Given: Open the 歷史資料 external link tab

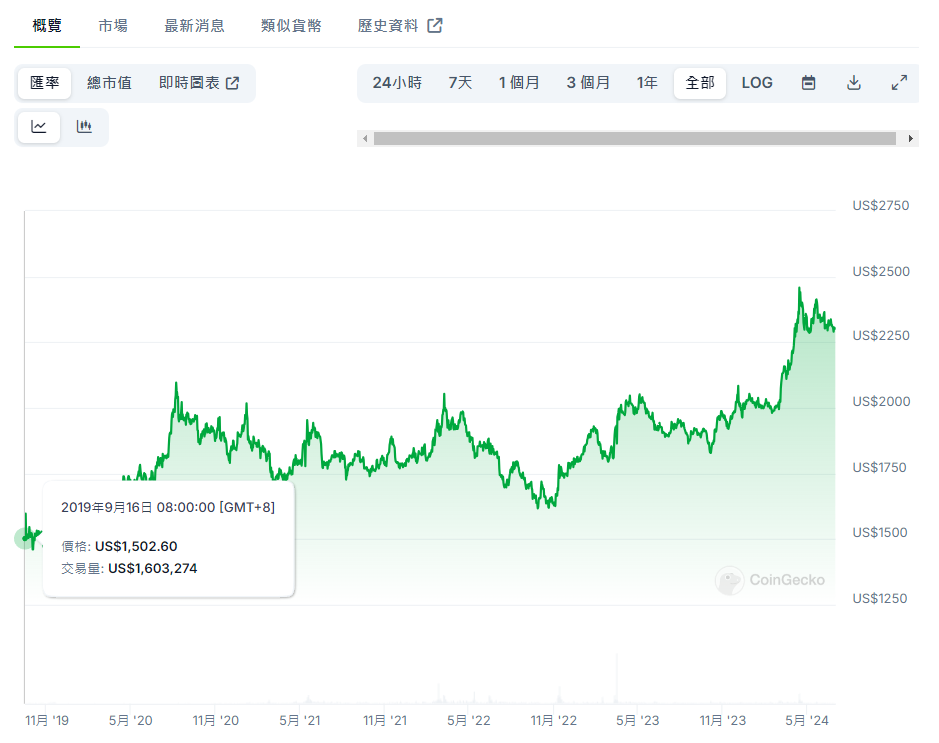Looking at the screenshot, I should (399, 26).
